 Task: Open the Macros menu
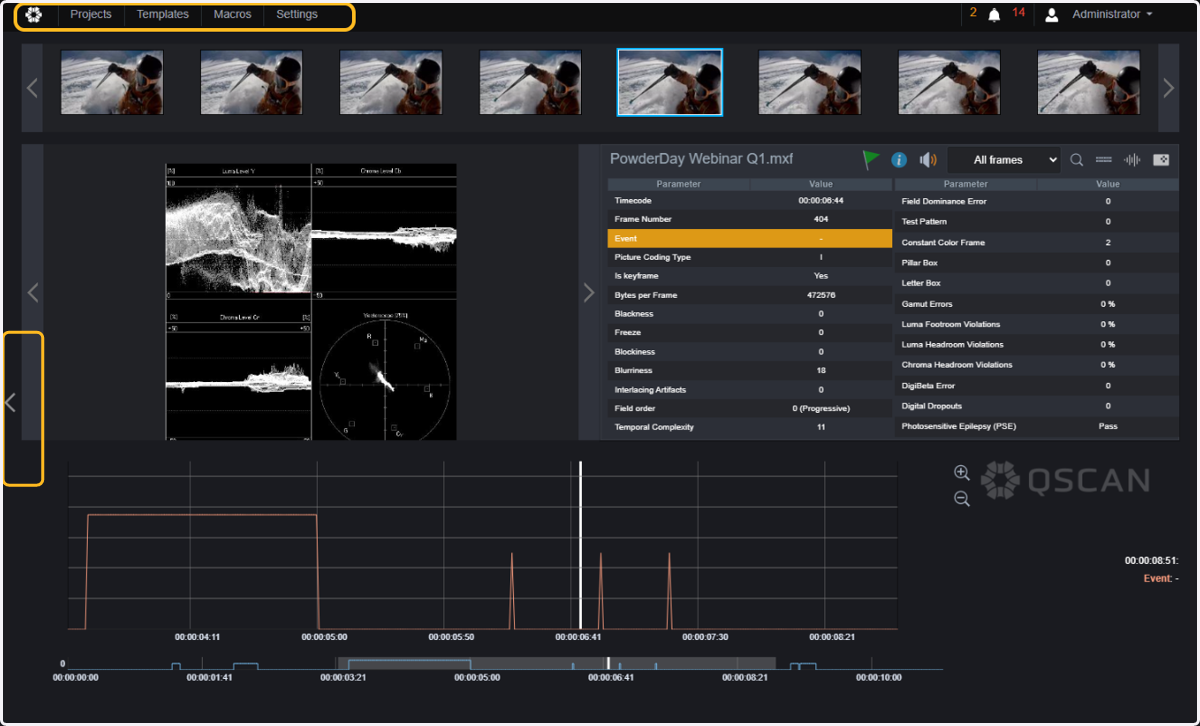click(x=232, y=15)
